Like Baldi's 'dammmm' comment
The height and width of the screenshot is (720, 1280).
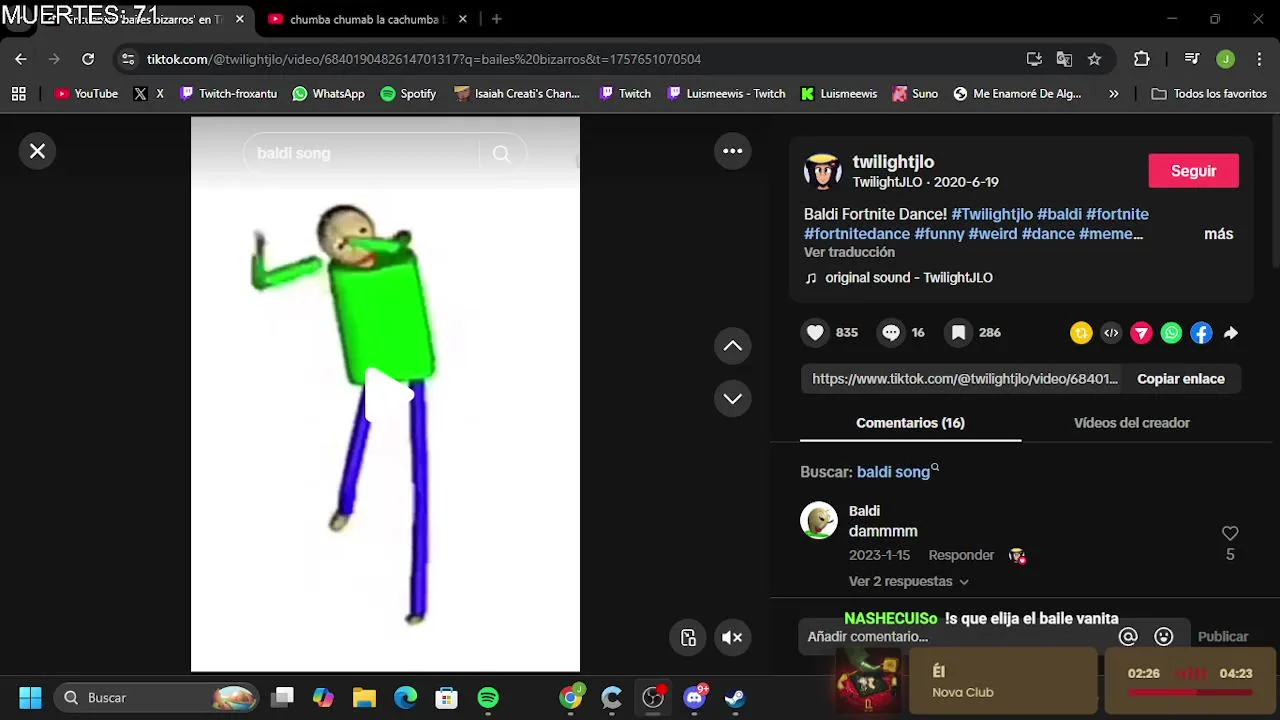click(1230, 534)
